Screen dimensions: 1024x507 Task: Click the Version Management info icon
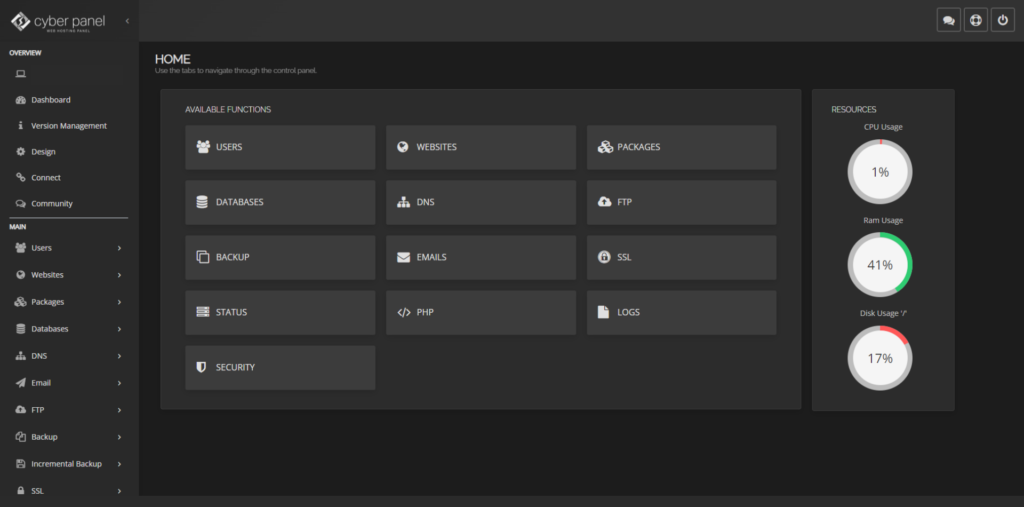point(21,126)
